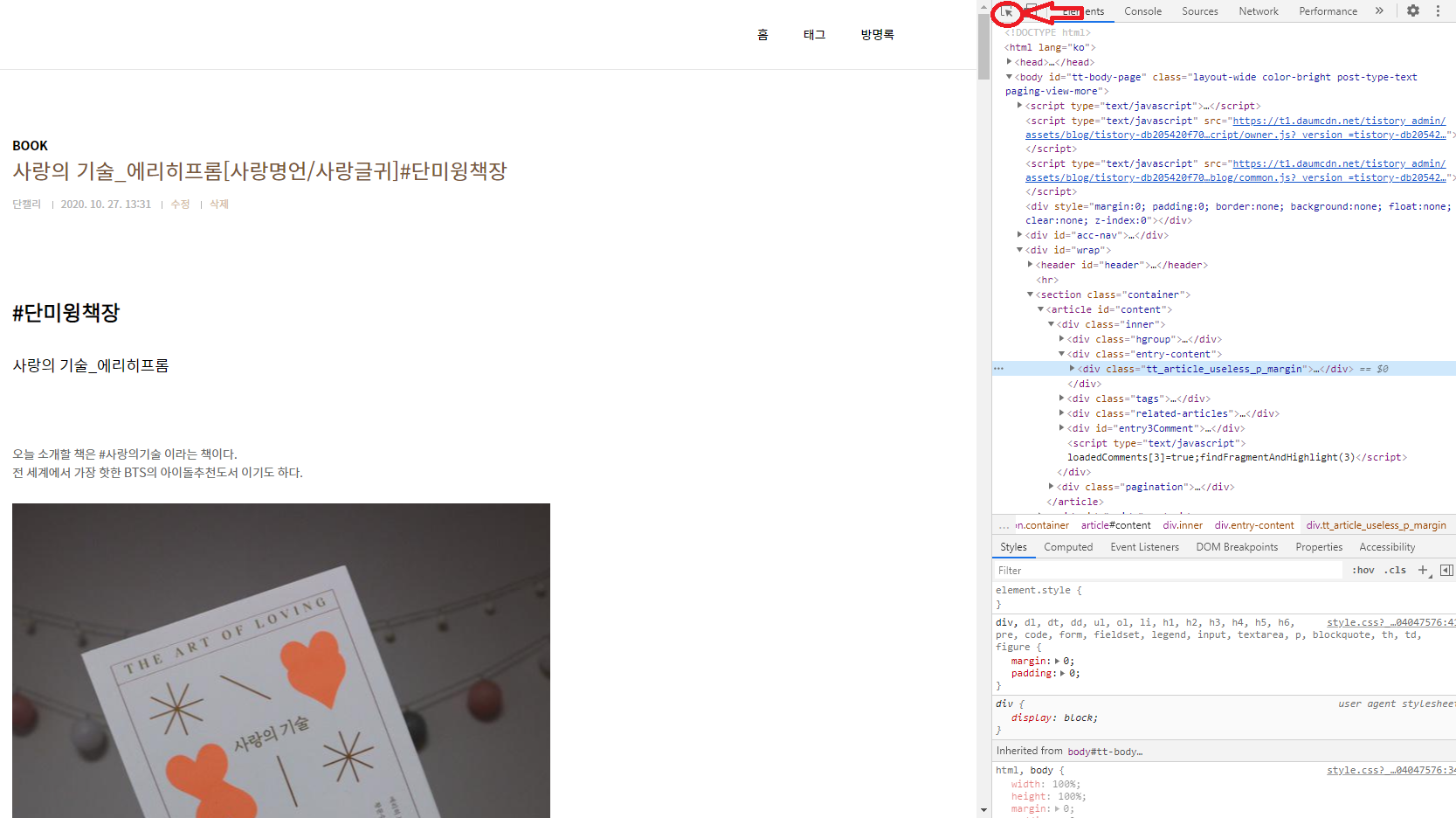
Task: Jump to inherited body#tt-body node link
Action: point(1105,752)
